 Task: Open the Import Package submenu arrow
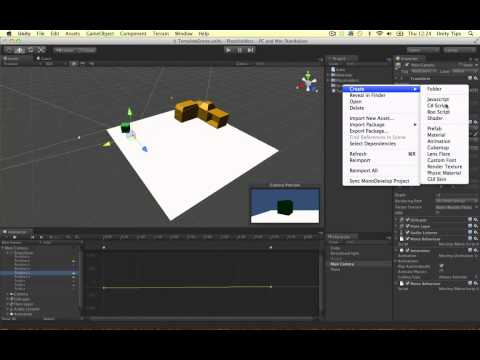tap(415, 124)
